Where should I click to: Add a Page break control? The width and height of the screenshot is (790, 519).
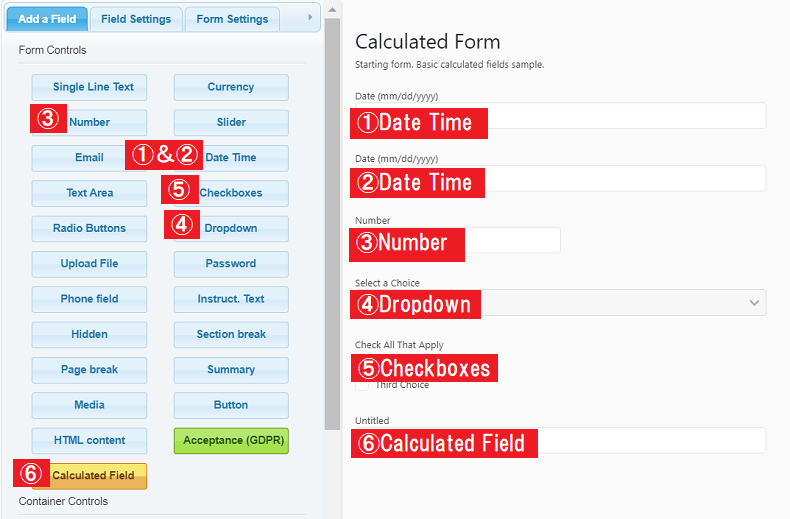click(89, 369)
